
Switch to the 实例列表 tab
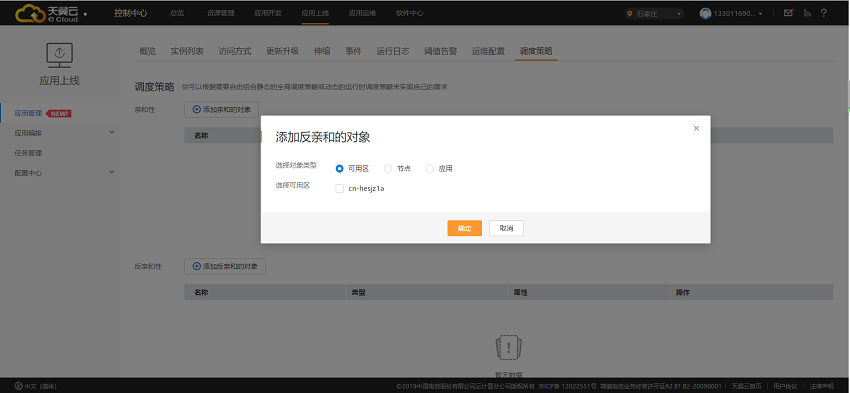tap(187, 51)
